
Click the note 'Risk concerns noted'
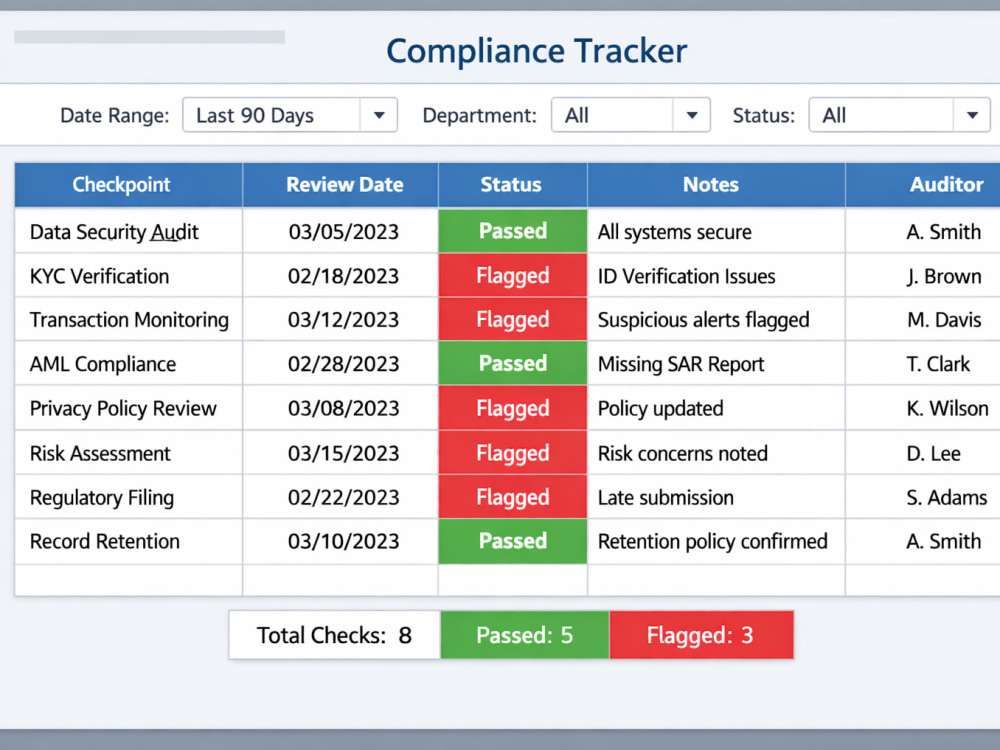pyautogui.click(x=683, y=453)
